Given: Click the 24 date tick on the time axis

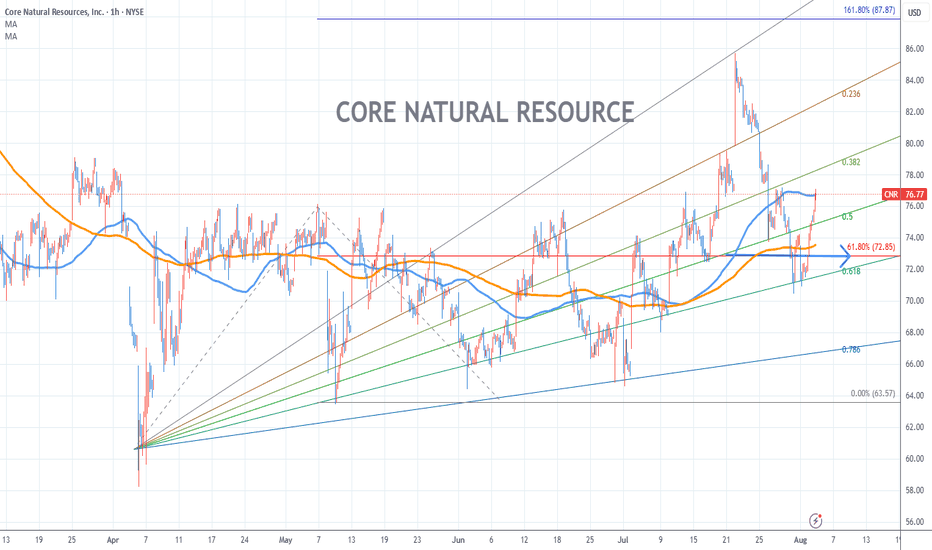Looking at the screenshot, I should tap(244, 540).
